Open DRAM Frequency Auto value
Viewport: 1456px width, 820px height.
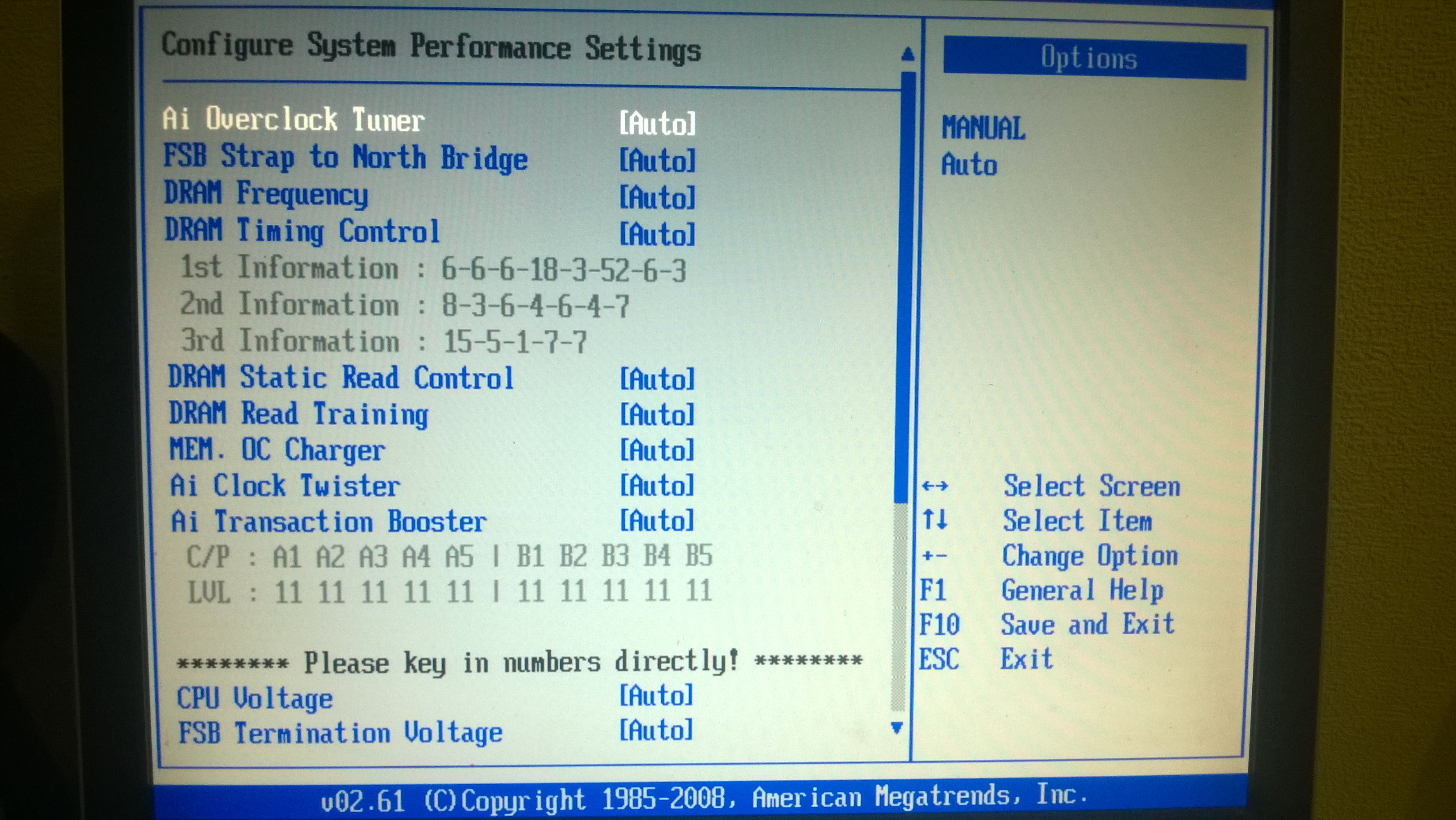[657, 197]
